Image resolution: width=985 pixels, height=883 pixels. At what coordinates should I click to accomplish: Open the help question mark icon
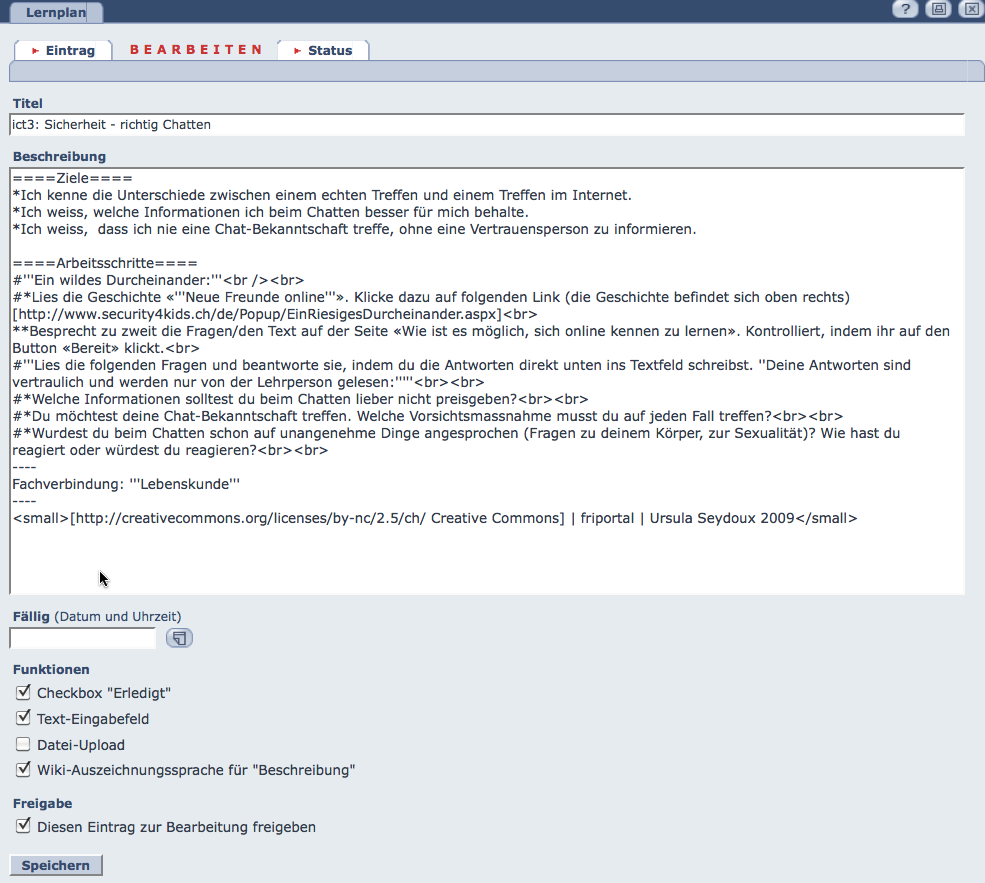[x=905, y=9]
